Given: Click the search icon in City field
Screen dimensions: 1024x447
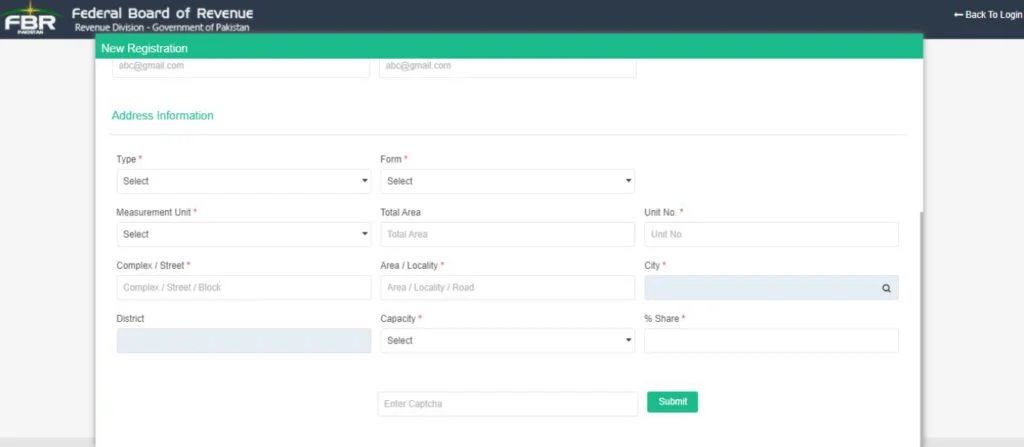Looking at the screenshot, I should [x=886, y=288].
